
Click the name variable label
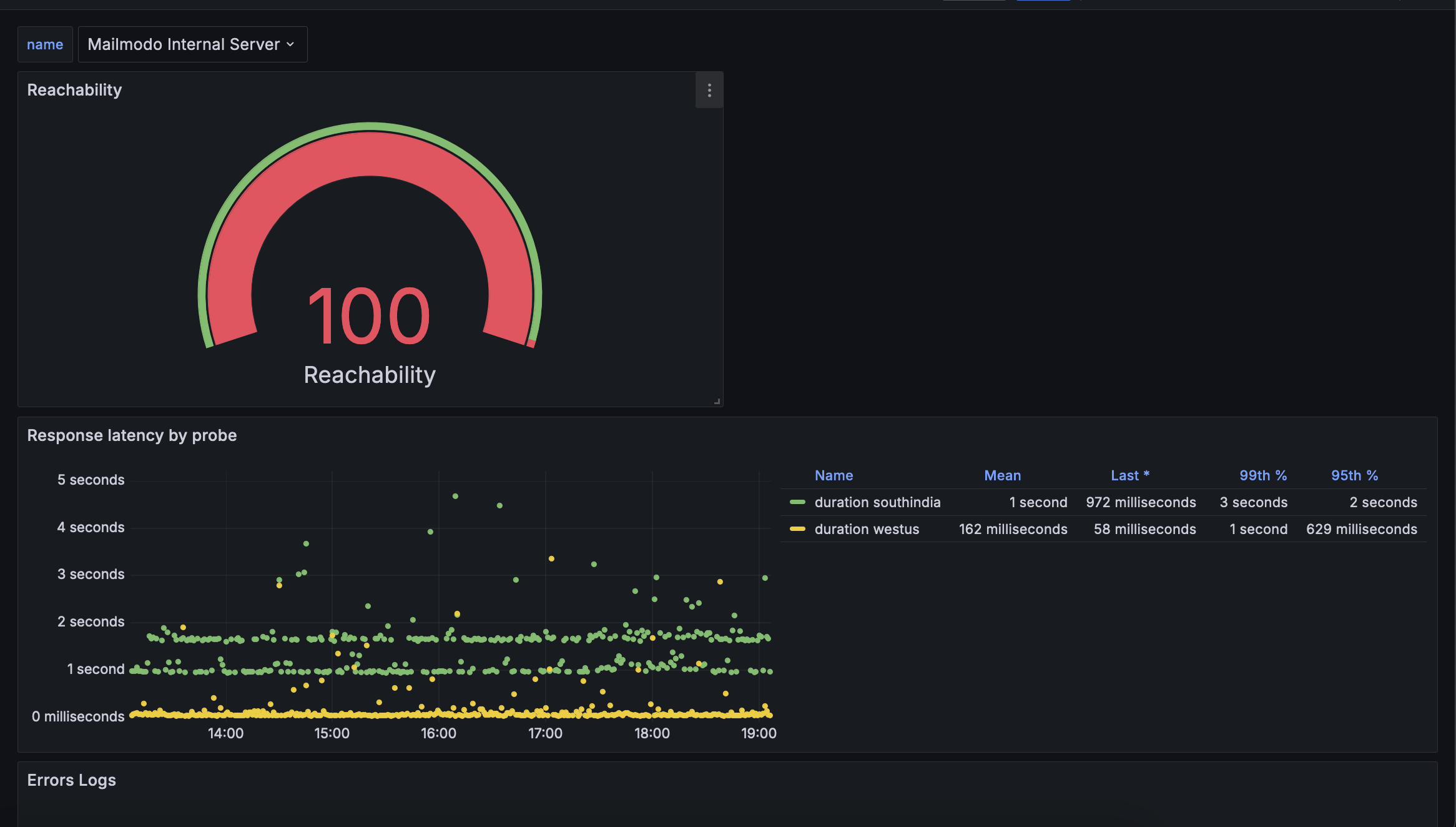point(45,44)
